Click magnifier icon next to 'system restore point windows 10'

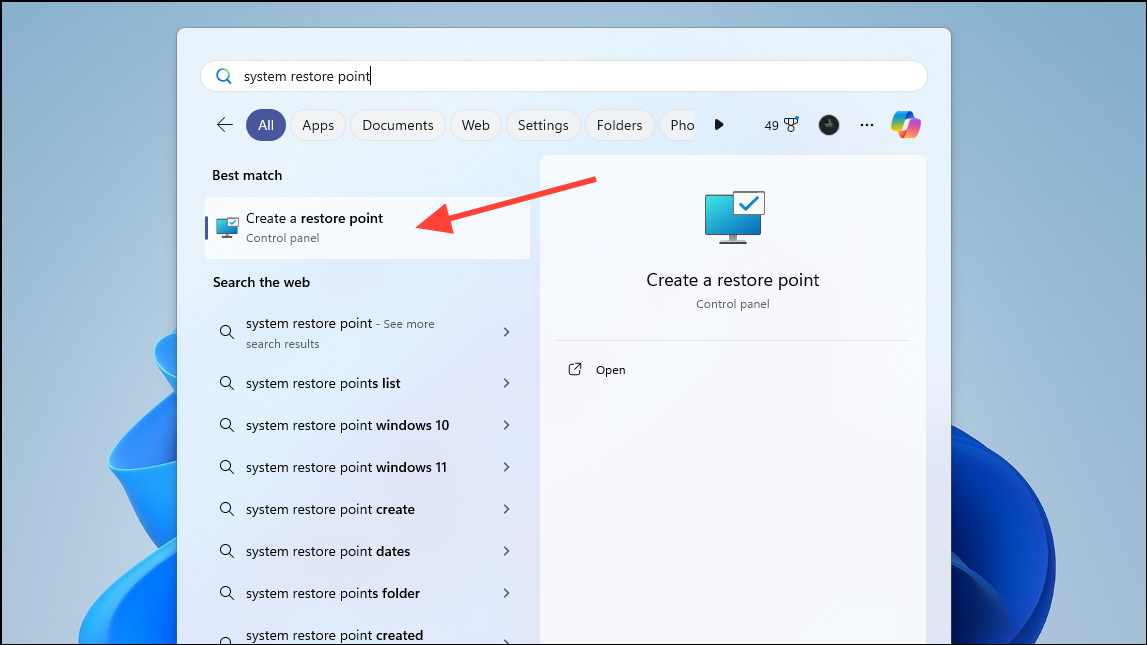point(227,425)
